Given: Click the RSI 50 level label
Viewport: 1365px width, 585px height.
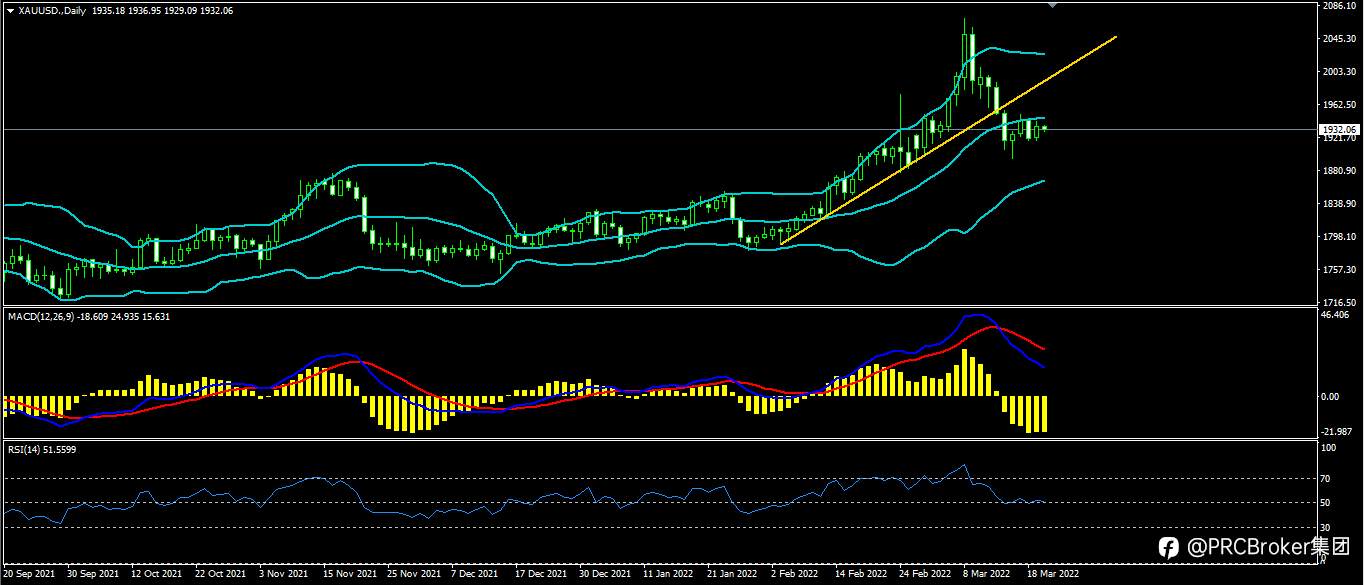Looking at the screenshot, I should (1327, 503).
